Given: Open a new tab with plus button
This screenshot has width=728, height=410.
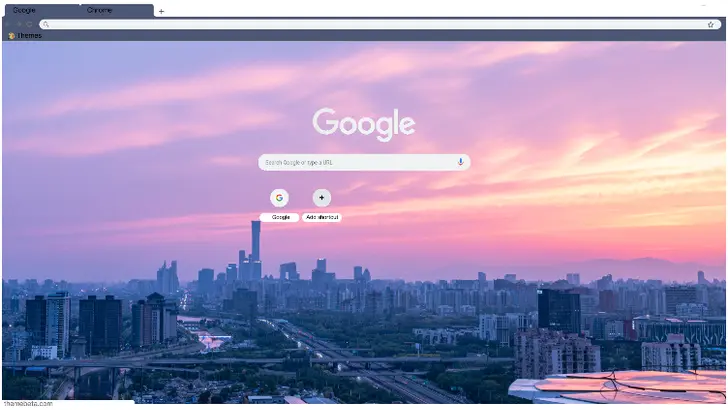Looking at the screenshot, I should point(162,11).
